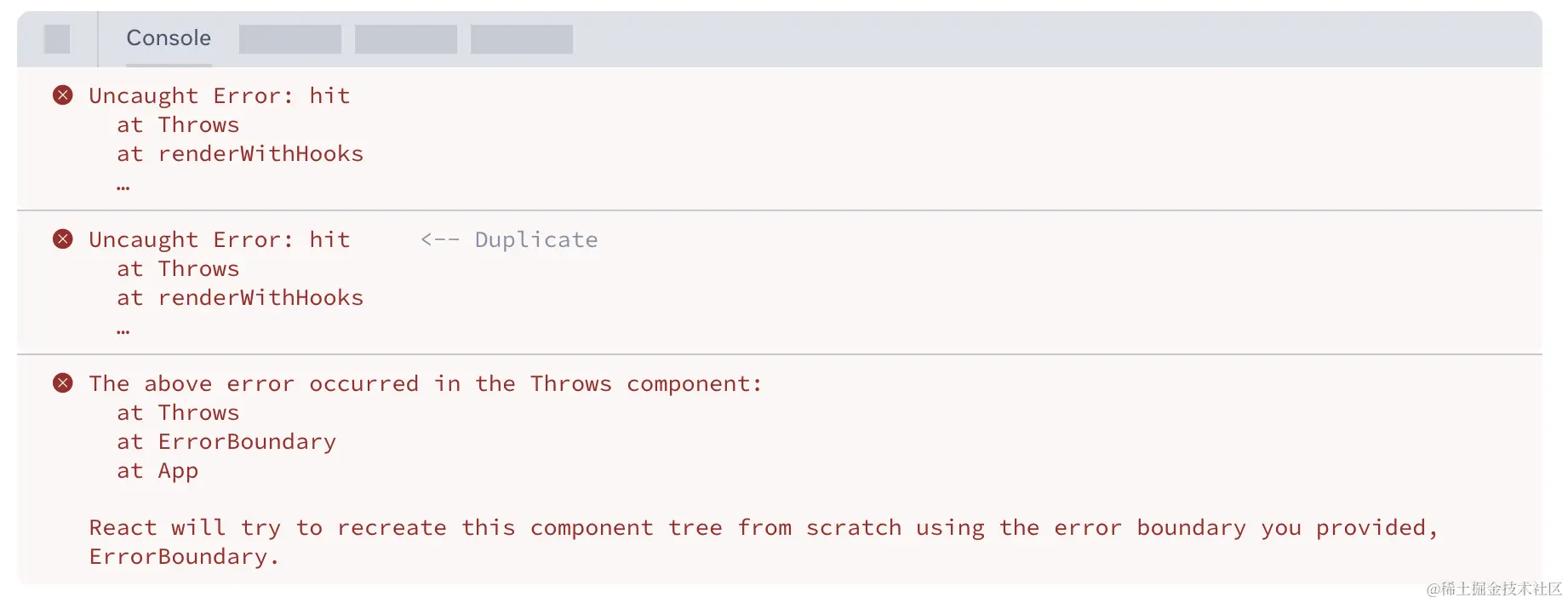Screen dimensions: 1568x603
Task: Select 'The above error occurred in the Throws component' message
Action: (426, 384)
